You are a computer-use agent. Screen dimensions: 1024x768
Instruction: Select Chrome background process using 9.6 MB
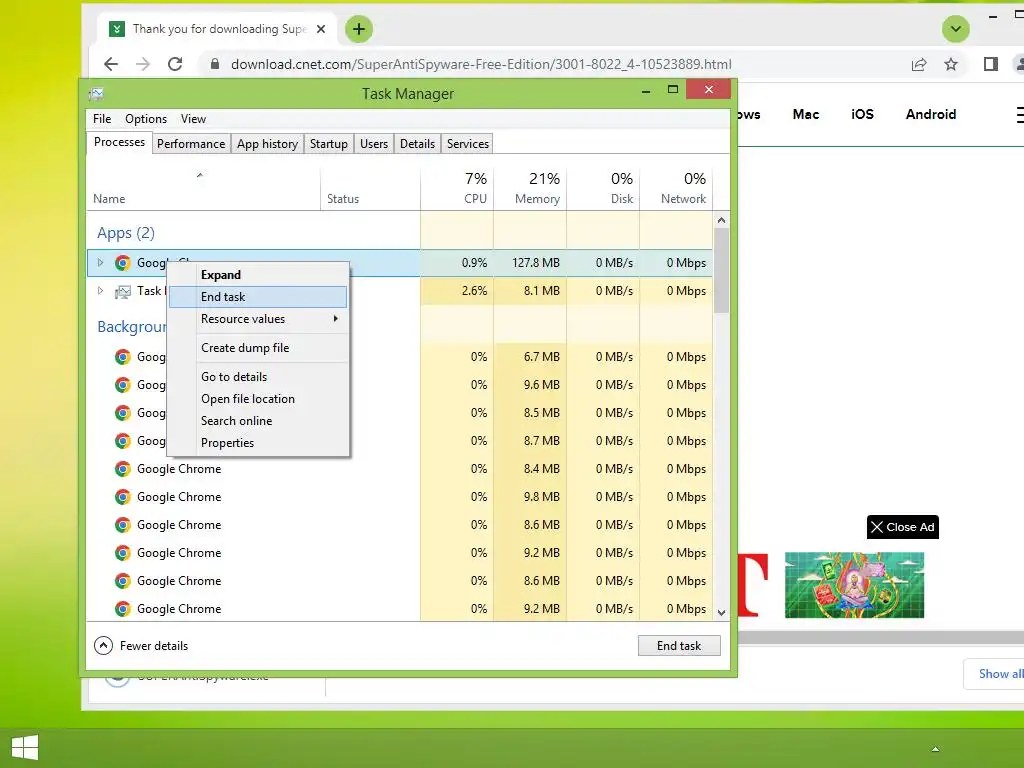[399, 385]
